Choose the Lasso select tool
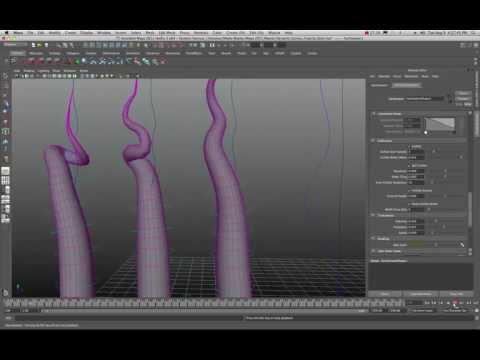 click(5, 86)
